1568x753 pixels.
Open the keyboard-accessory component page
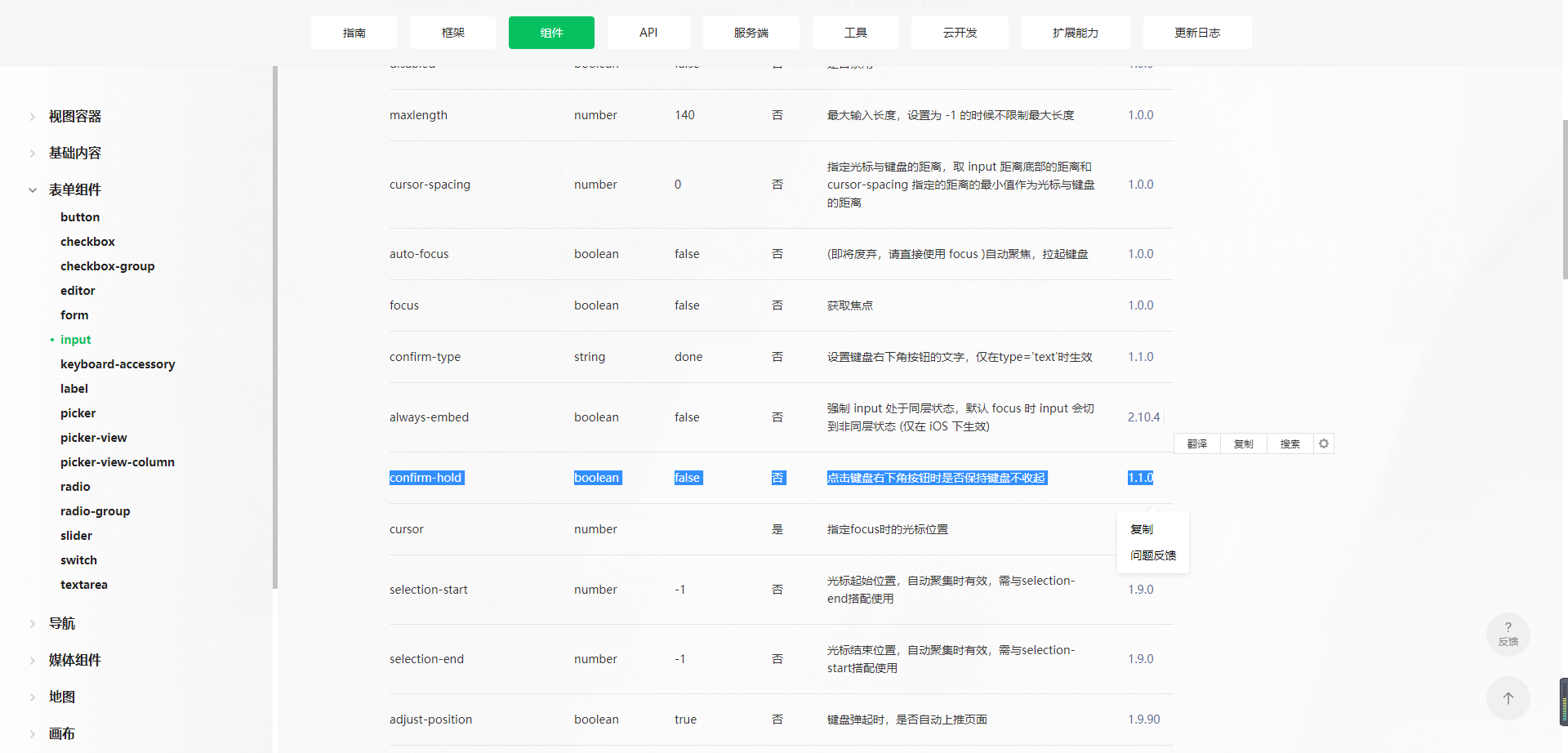click(118, 364)
